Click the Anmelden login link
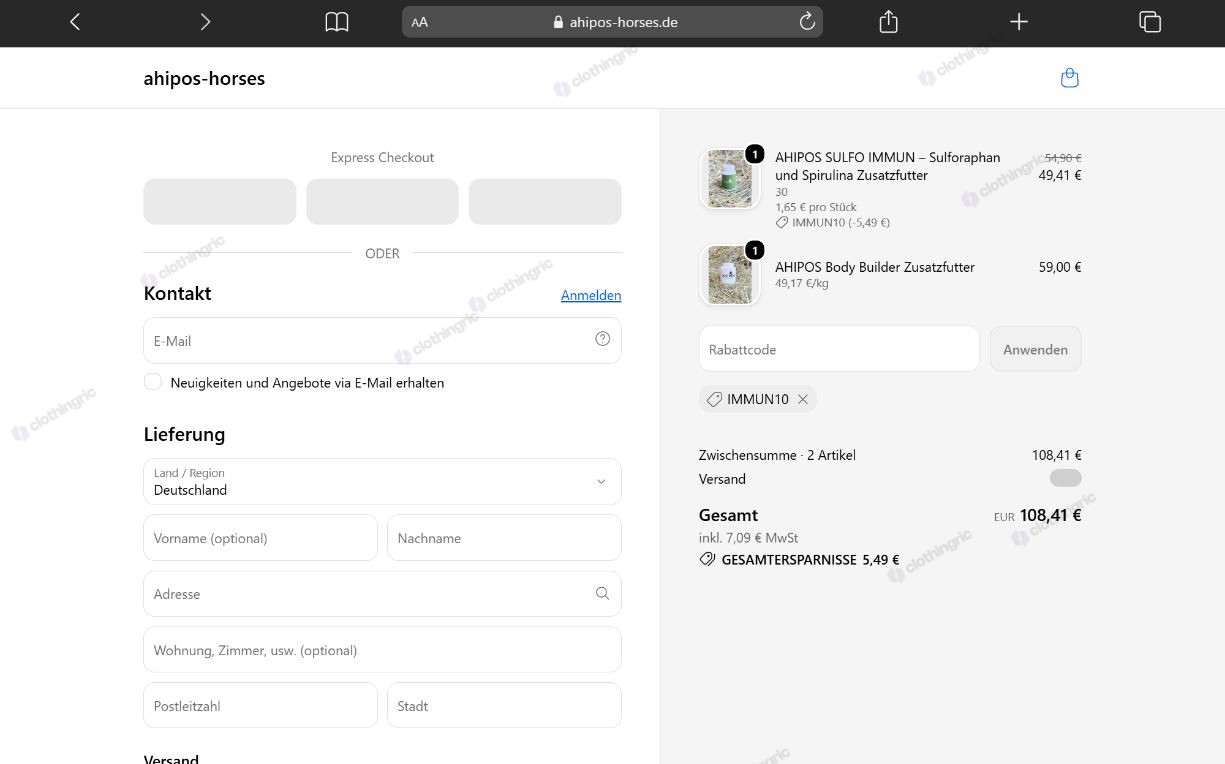1225x764 pixels. (591, 295)
